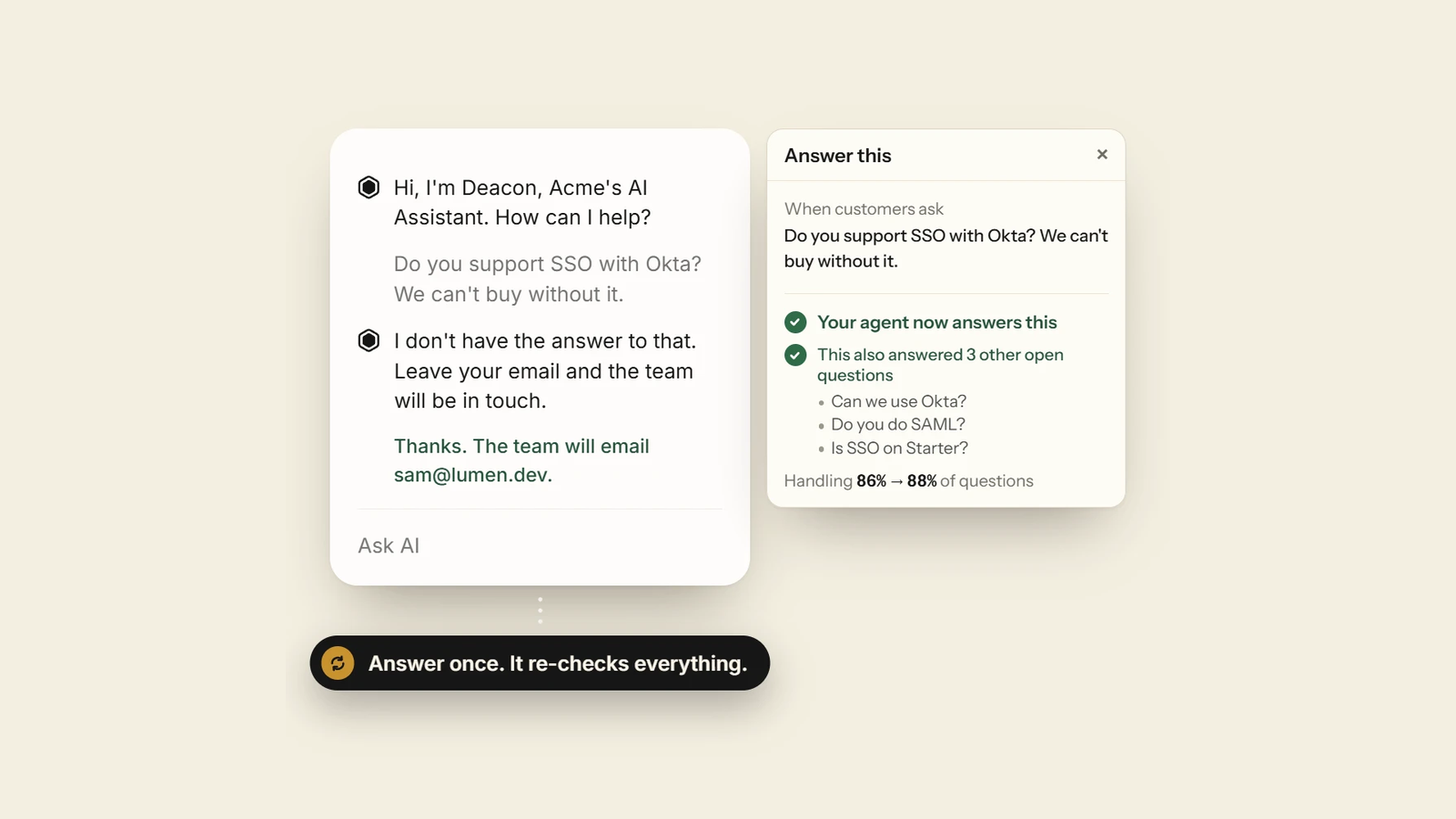Click green checkmark beside "This also answered 3 other"
1456x819 pixels.
coord(795,355)
